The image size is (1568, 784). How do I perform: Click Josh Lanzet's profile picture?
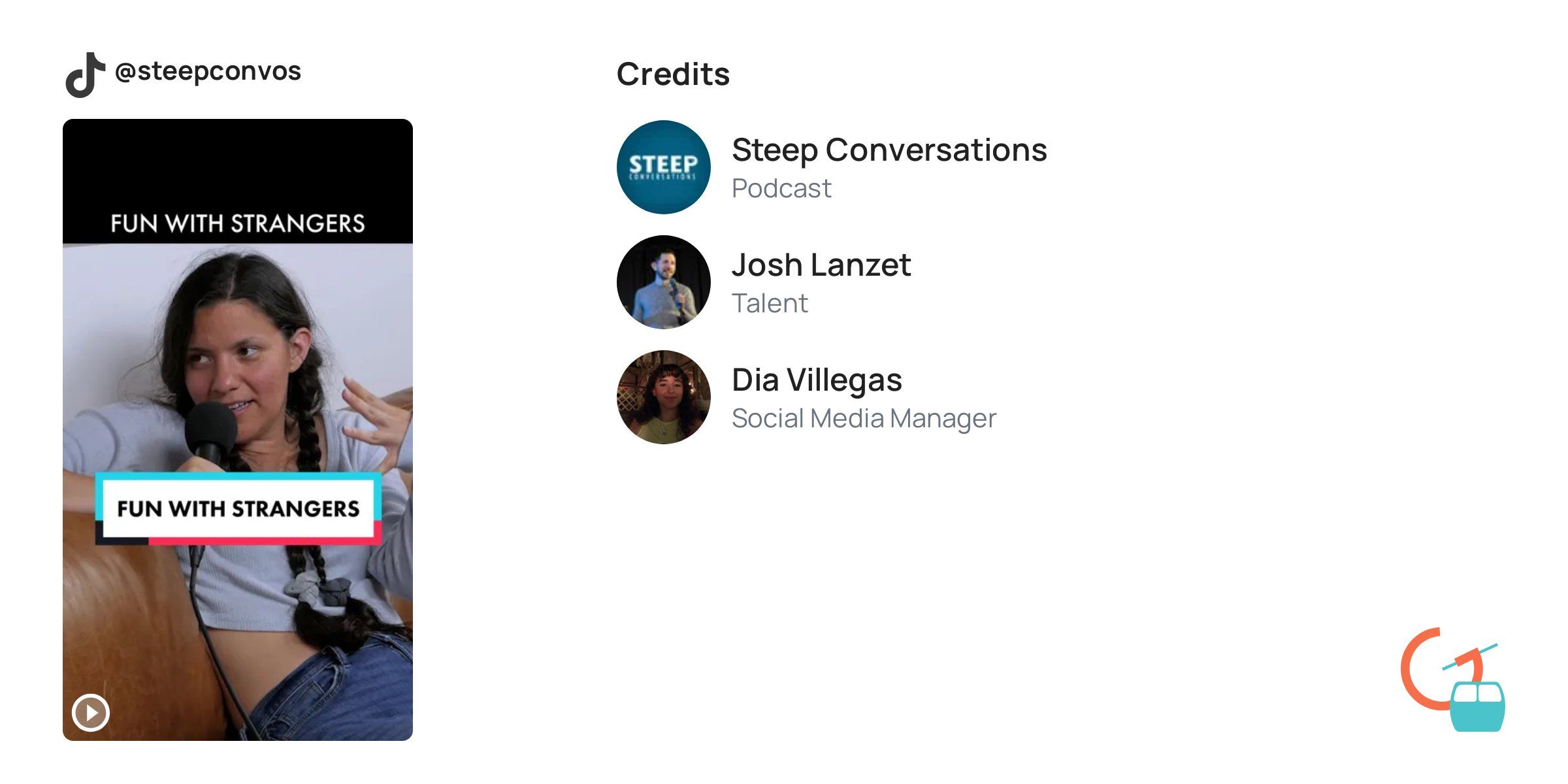point(662,282)
